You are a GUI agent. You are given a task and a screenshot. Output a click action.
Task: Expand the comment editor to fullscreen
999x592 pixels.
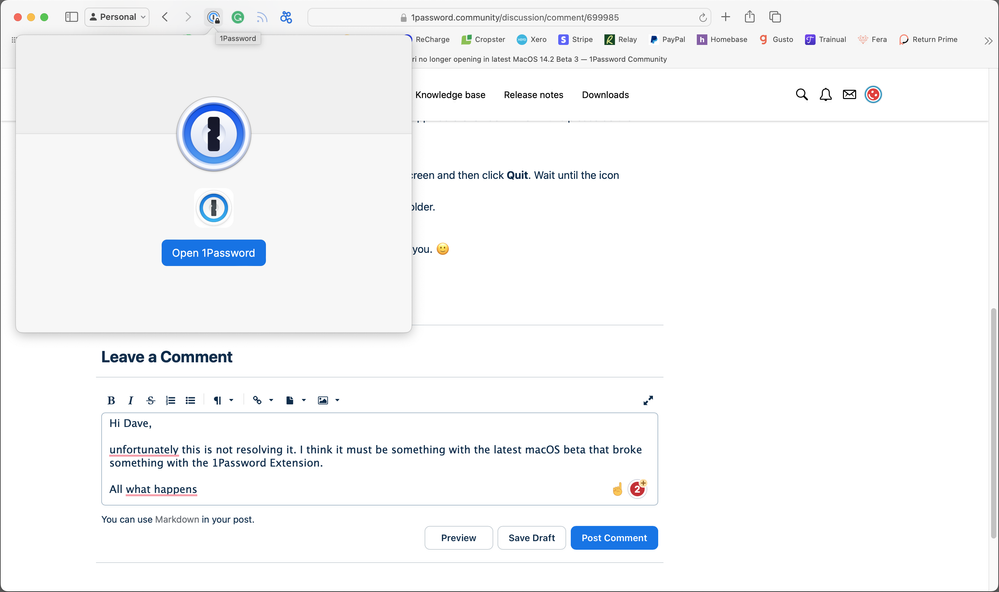pyautogui.click(x=648, y=400)
